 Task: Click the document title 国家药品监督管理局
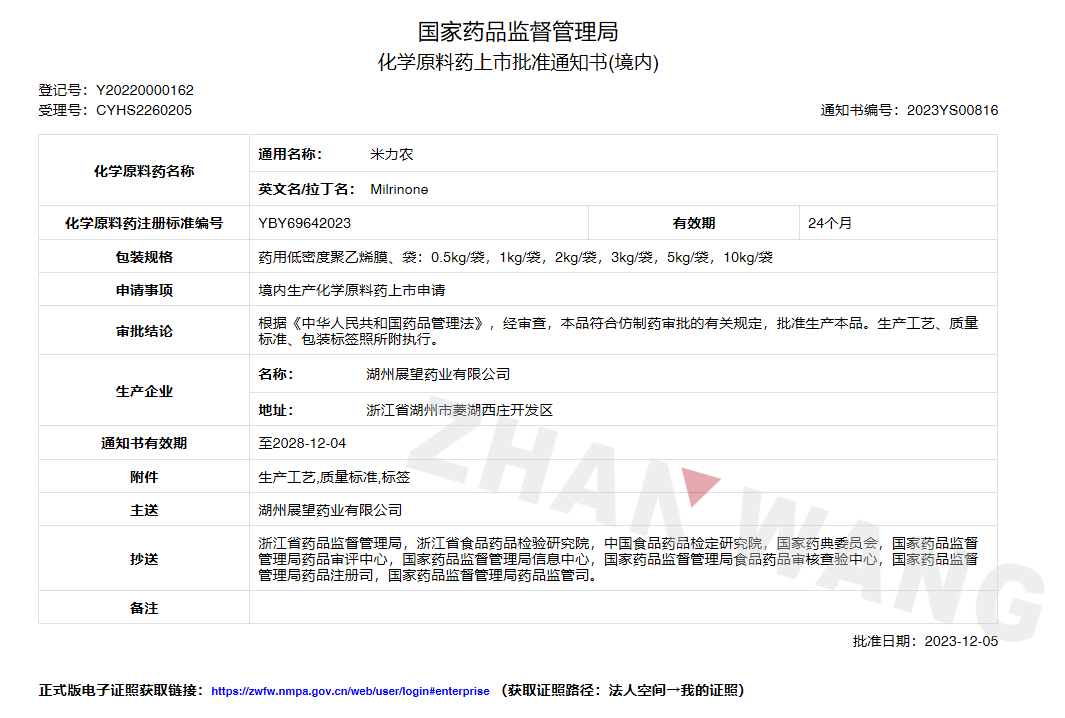coord(518,31)
